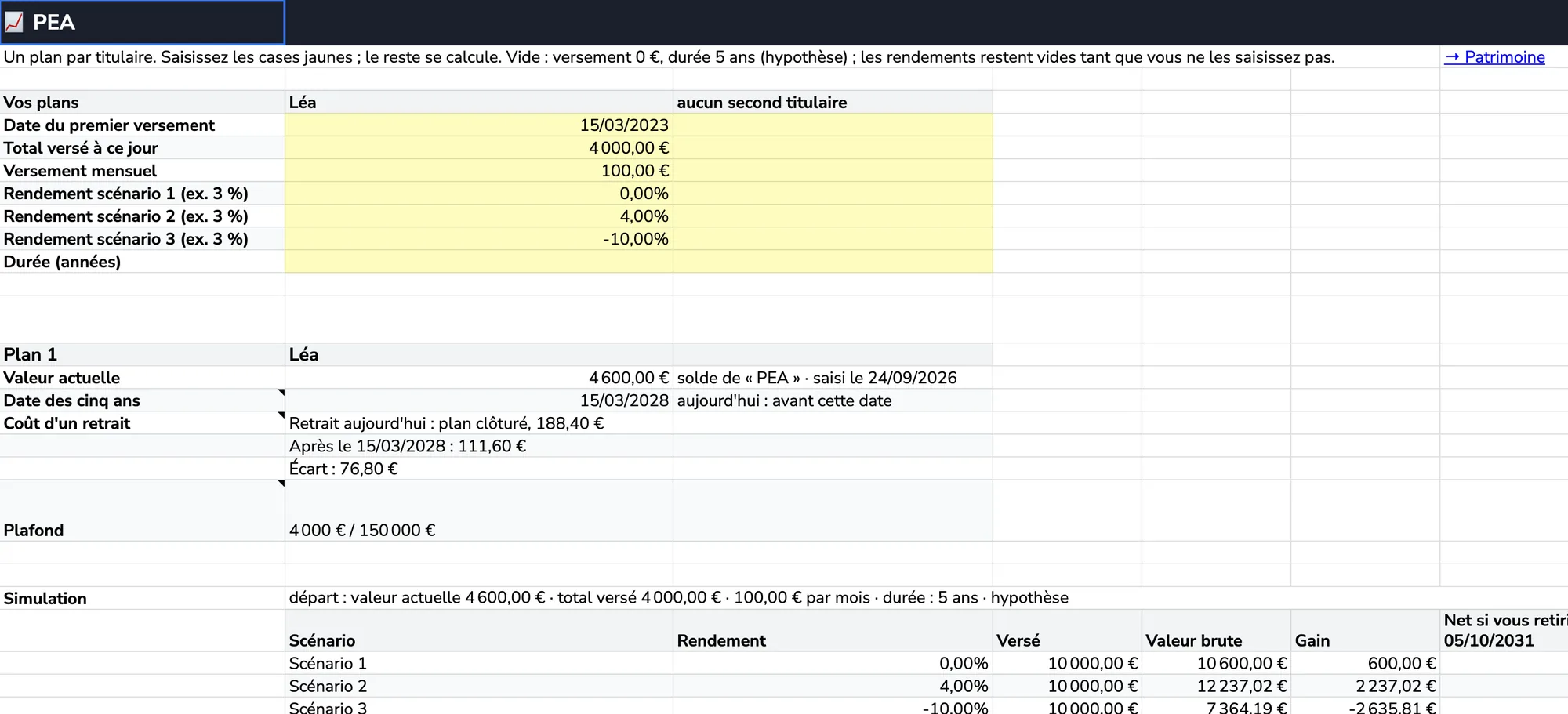Select scénario 1 rendement 0,00% yellow cell
1568x714 pixels.
[x=479, y=194]
